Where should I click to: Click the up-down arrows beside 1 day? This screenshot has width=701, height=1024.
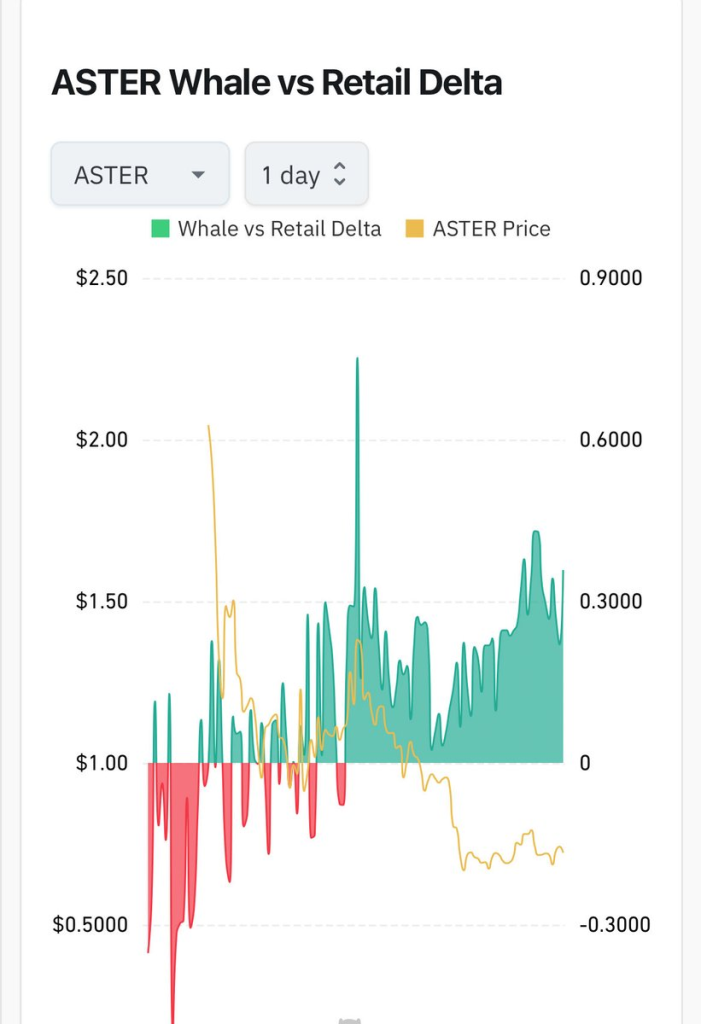pos(339,175)
